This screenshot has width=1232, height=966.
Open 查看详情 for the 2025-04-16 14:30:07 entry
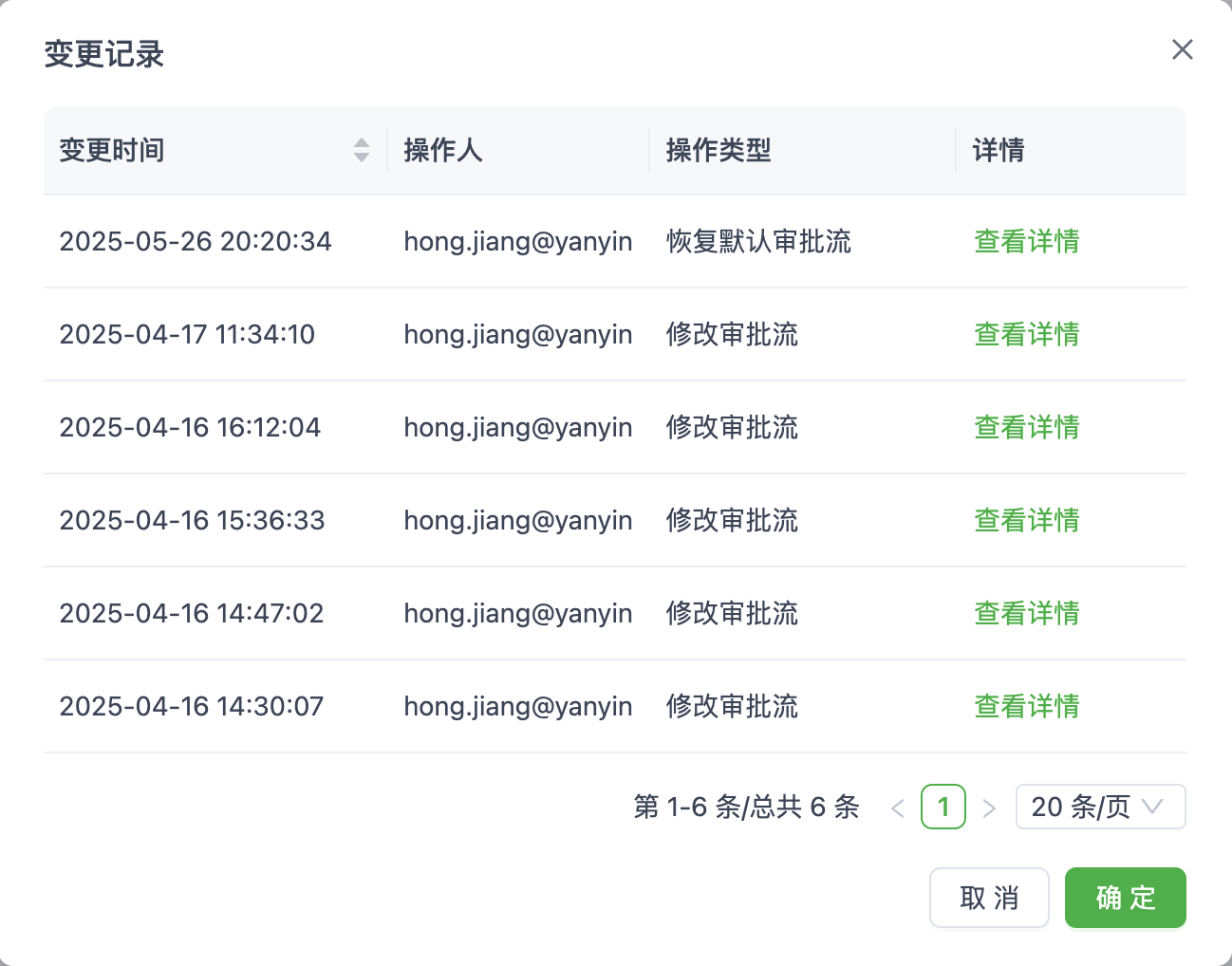coord(1026,707)
